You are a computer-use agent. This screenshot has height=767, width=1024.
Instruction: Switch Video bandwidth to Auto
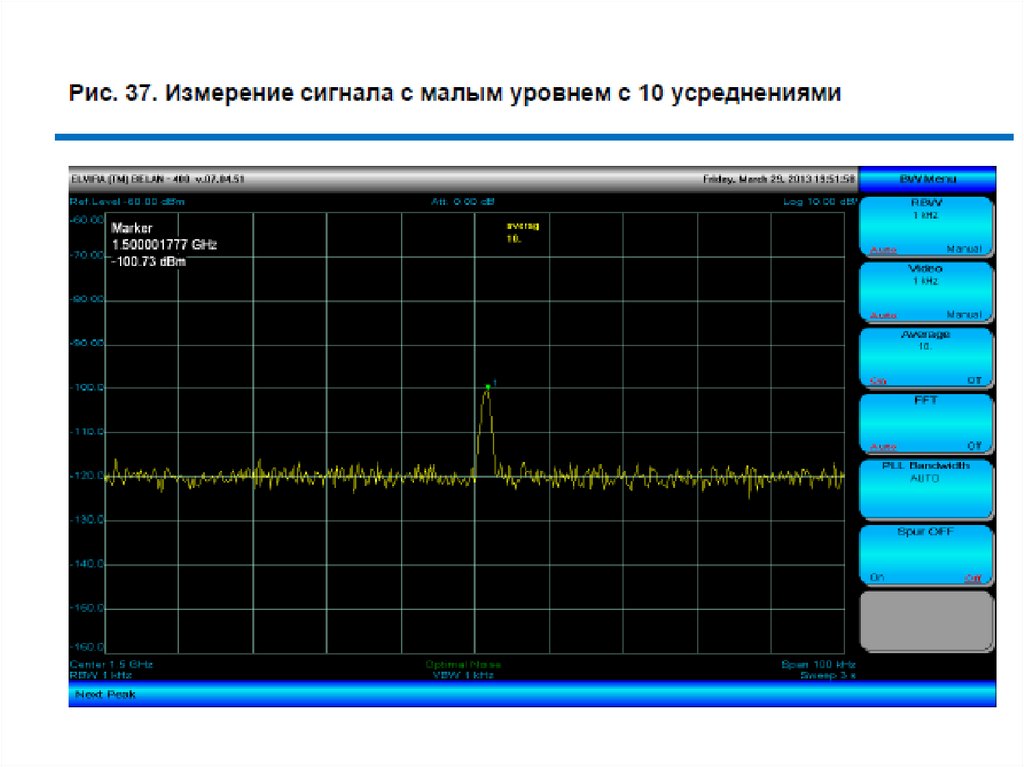[x=882, y=315]
